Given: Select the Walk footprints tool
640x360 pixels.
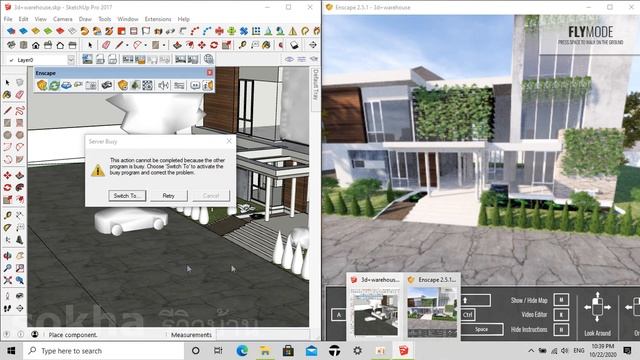Looking at the screenshot, I should 7,309.
